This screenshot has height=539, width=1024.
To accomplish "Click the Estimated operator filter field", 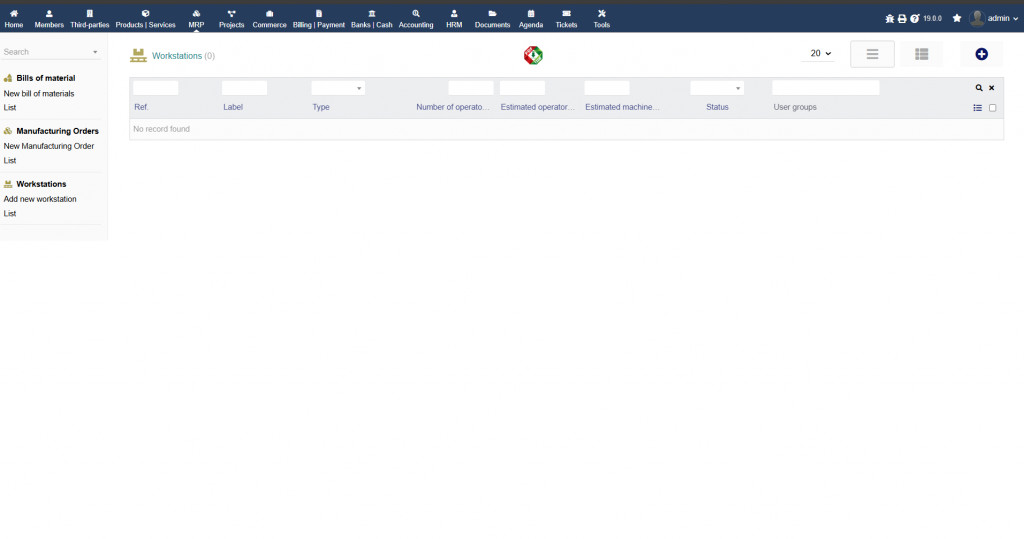I will coord(522,88).
